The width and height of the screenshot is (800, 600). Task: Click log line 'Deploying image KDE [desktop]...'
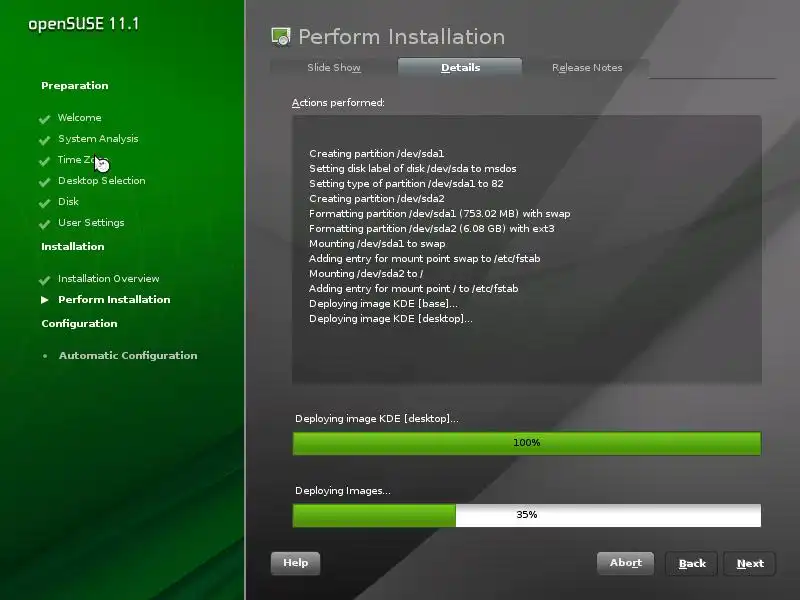391,319
